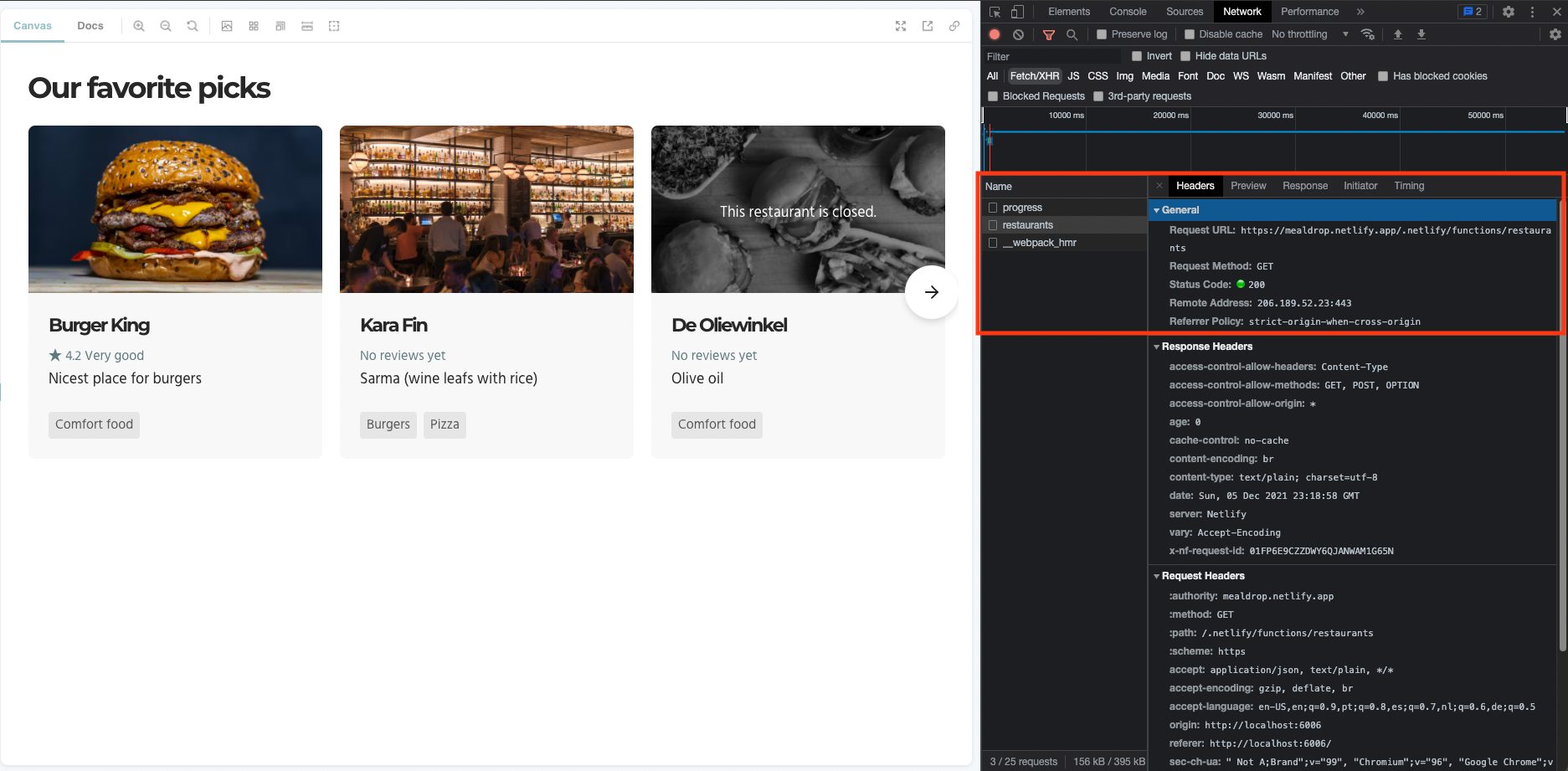Image resolution: width=1568 pixels, height=771 pixels.
Task: Click into the network Filter text field
Action: click(x=1052, y=56)
